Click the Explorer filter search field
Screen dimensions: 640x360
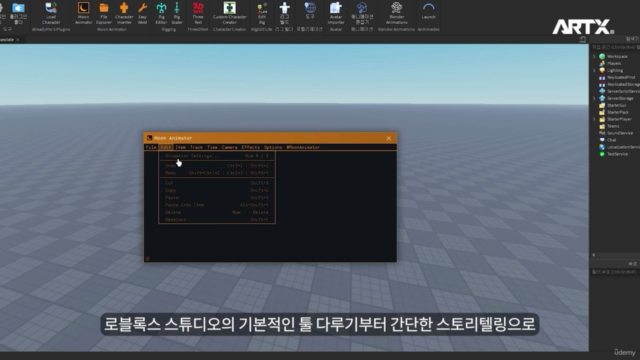(615, 47)
